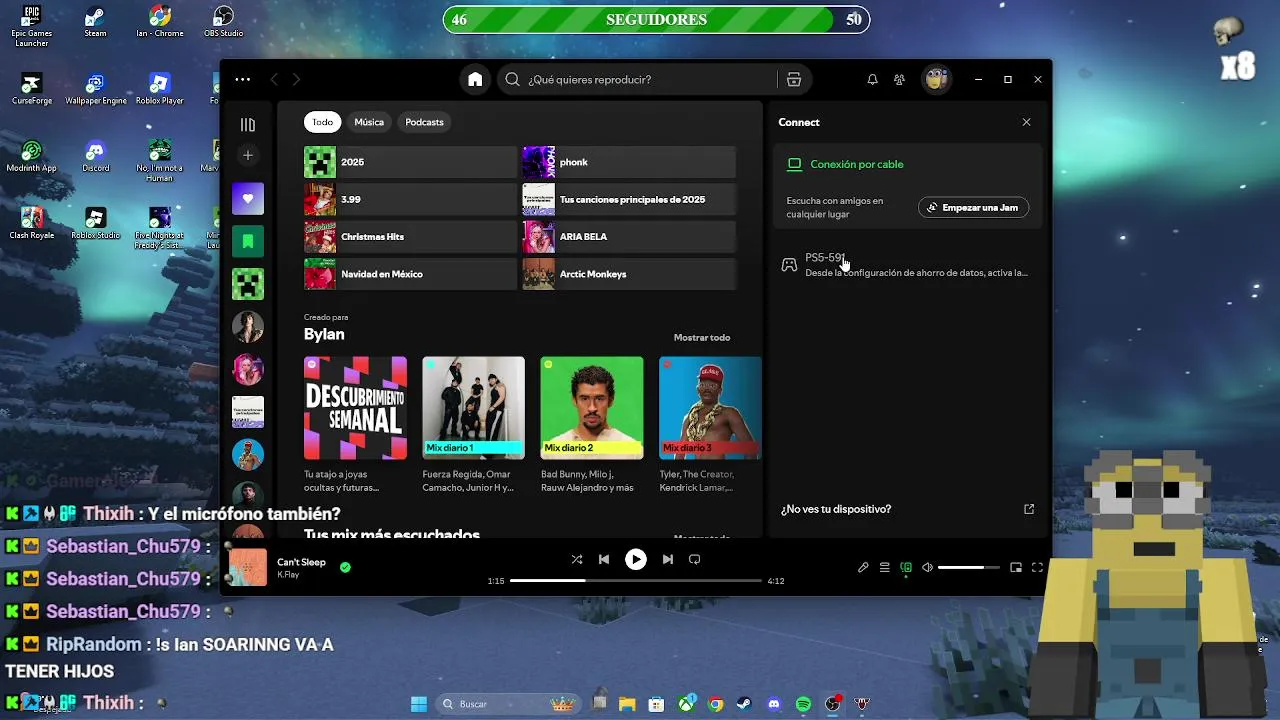
Task: Go forward with the right arrow
Action: tap(296, 79)
